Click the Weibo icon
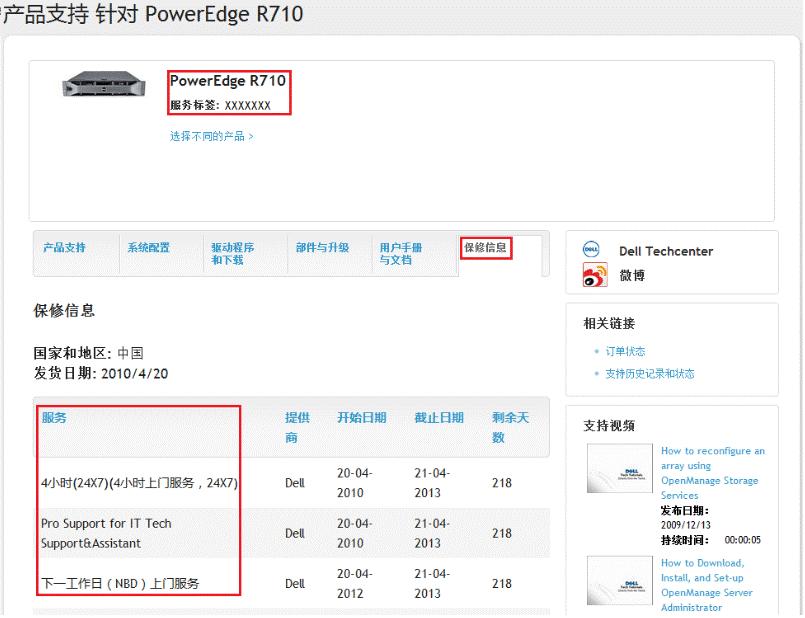Image resolution: width=805 pixels, height=618 pixels. (x=595, y=275)
